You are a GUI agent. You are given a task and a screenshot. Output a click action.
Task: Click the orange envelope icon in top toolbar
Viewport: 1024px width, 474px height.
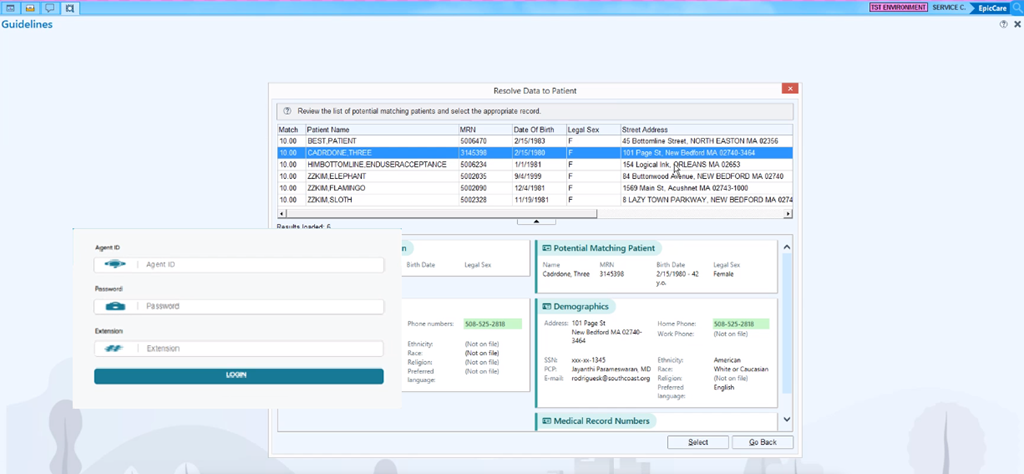tap(30, 8)
